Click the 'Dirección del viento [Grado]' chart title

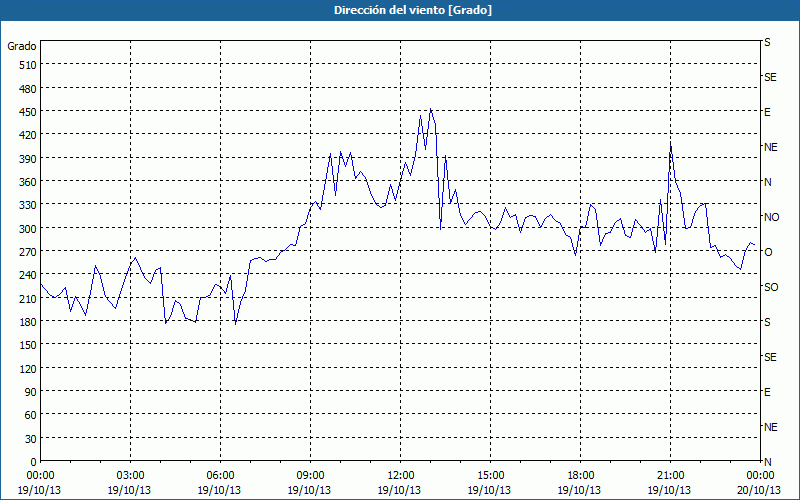[x=413, y=10]
